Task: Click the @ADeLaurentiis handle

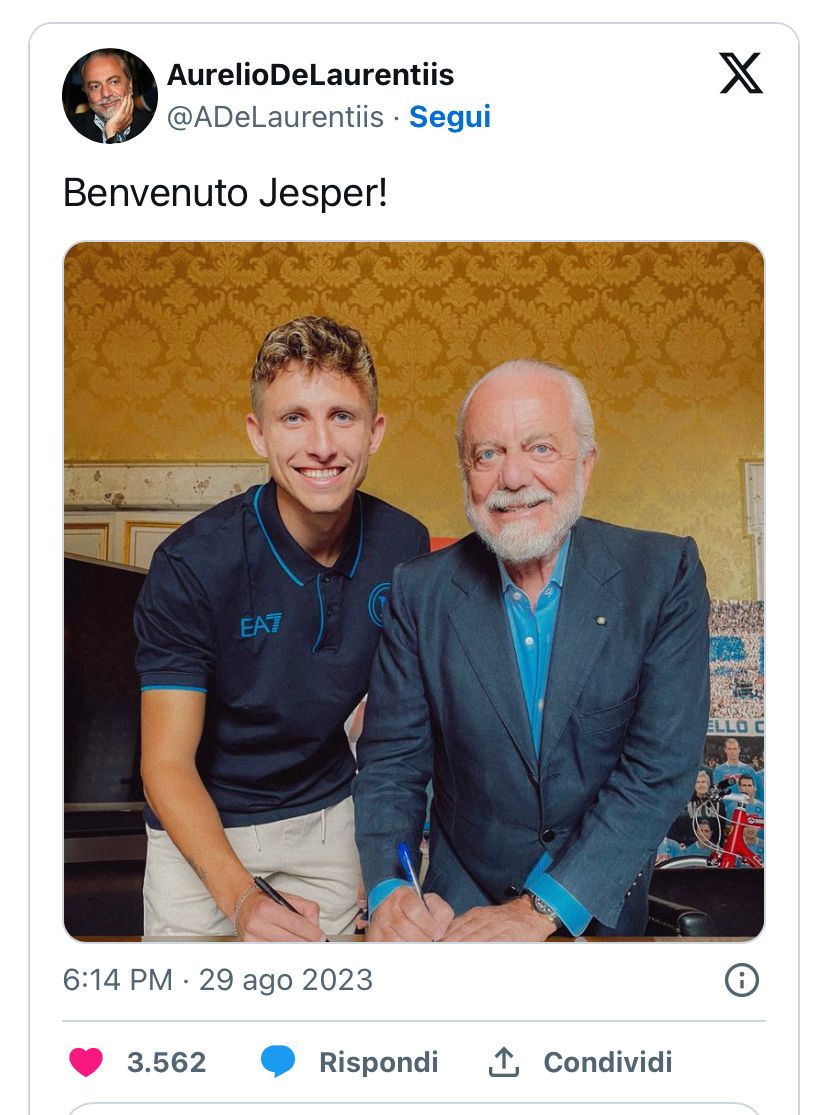Action: (x=275, y=117)
